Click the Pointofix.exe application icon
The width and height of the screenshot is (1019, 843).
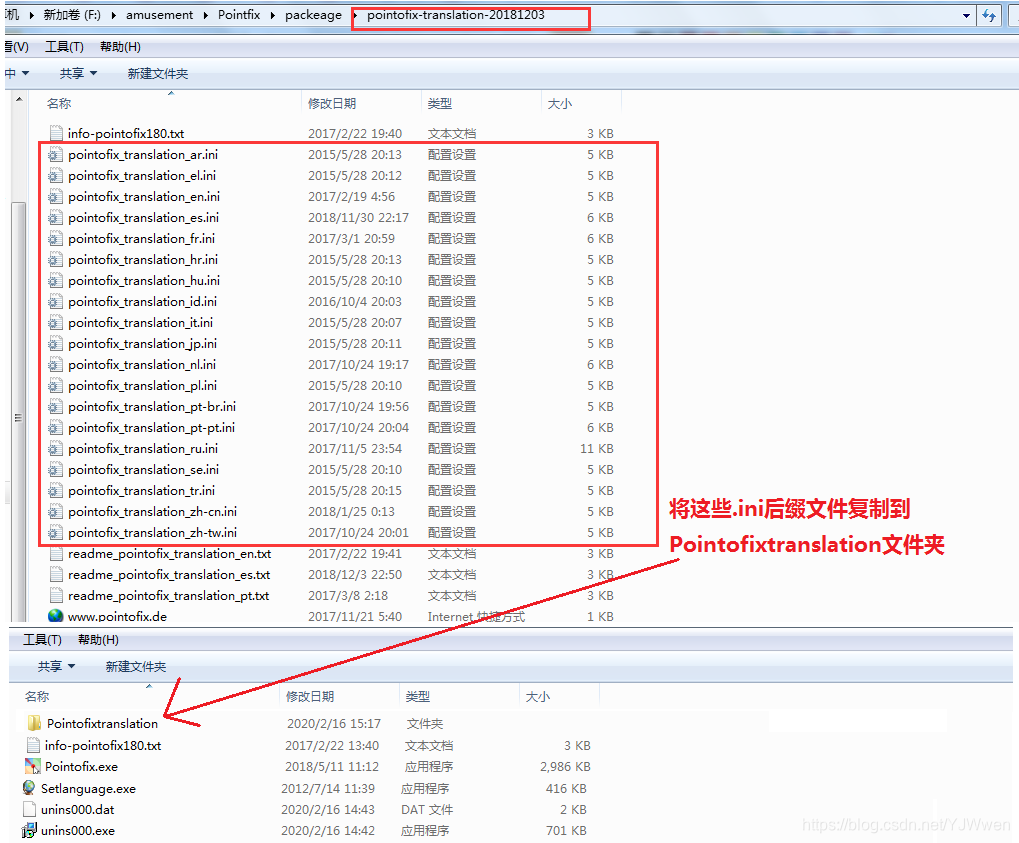[32, 766]
